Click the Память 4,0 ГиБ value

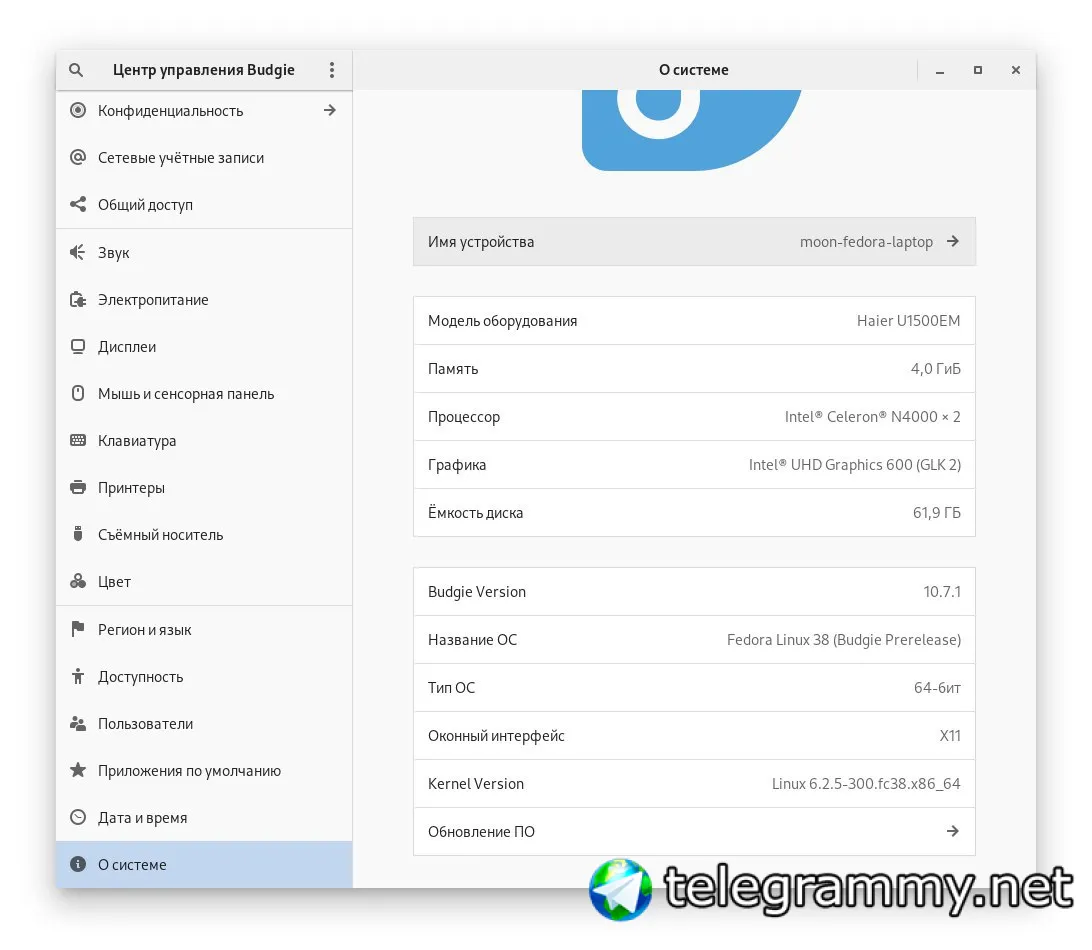pyautogui.click(x=935, y=368)
